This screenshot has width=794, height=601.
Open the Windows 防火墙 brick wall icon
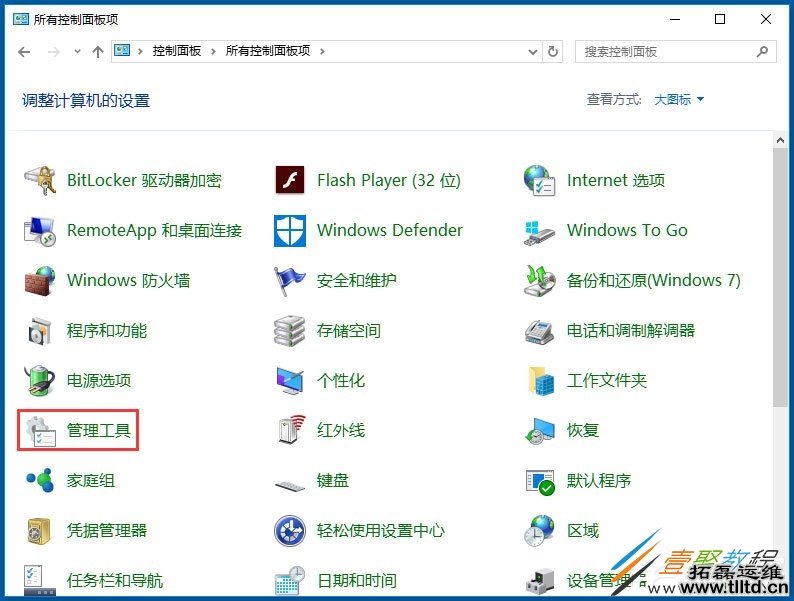point(39,281)
